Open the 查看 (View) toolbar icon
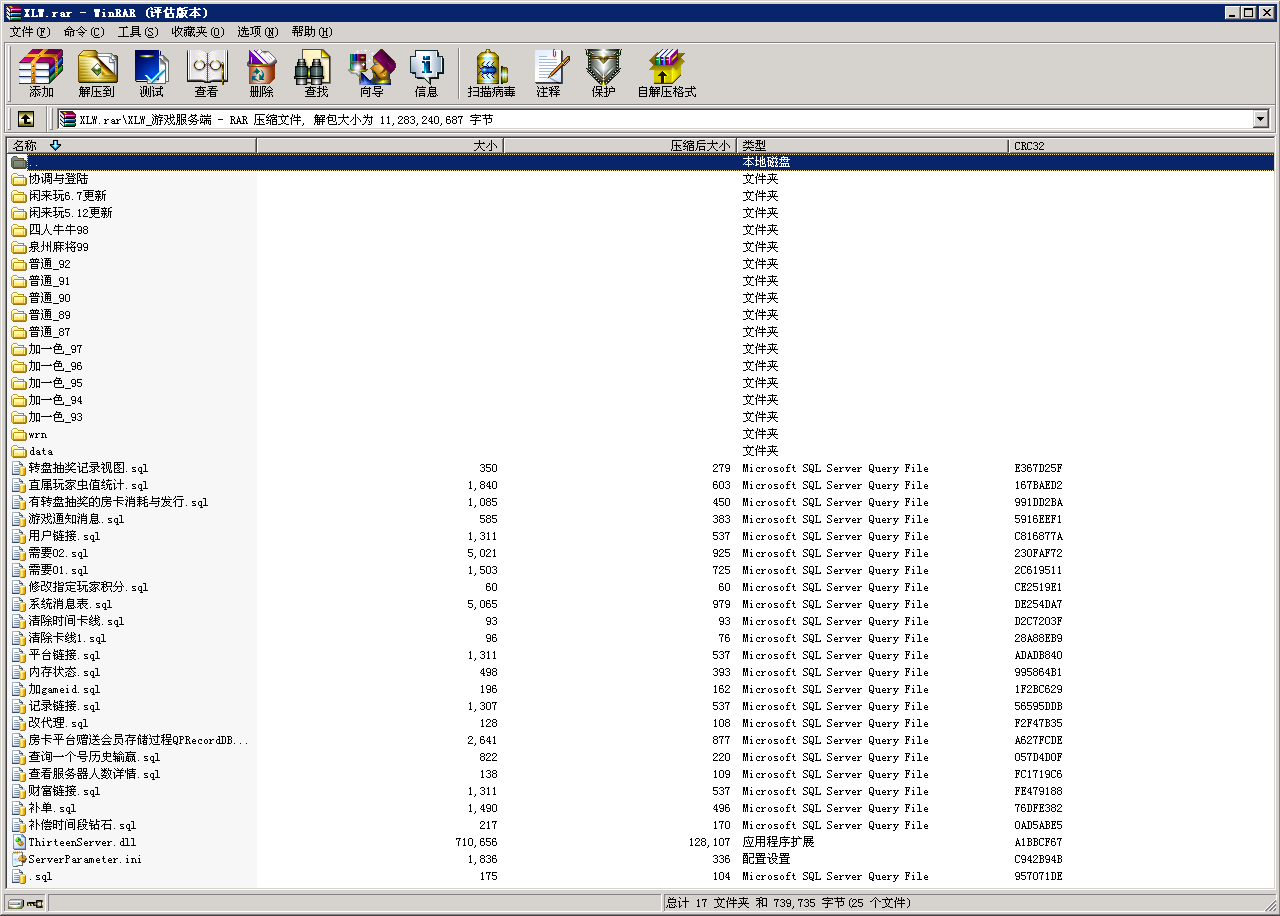 (x=207, y=74)
